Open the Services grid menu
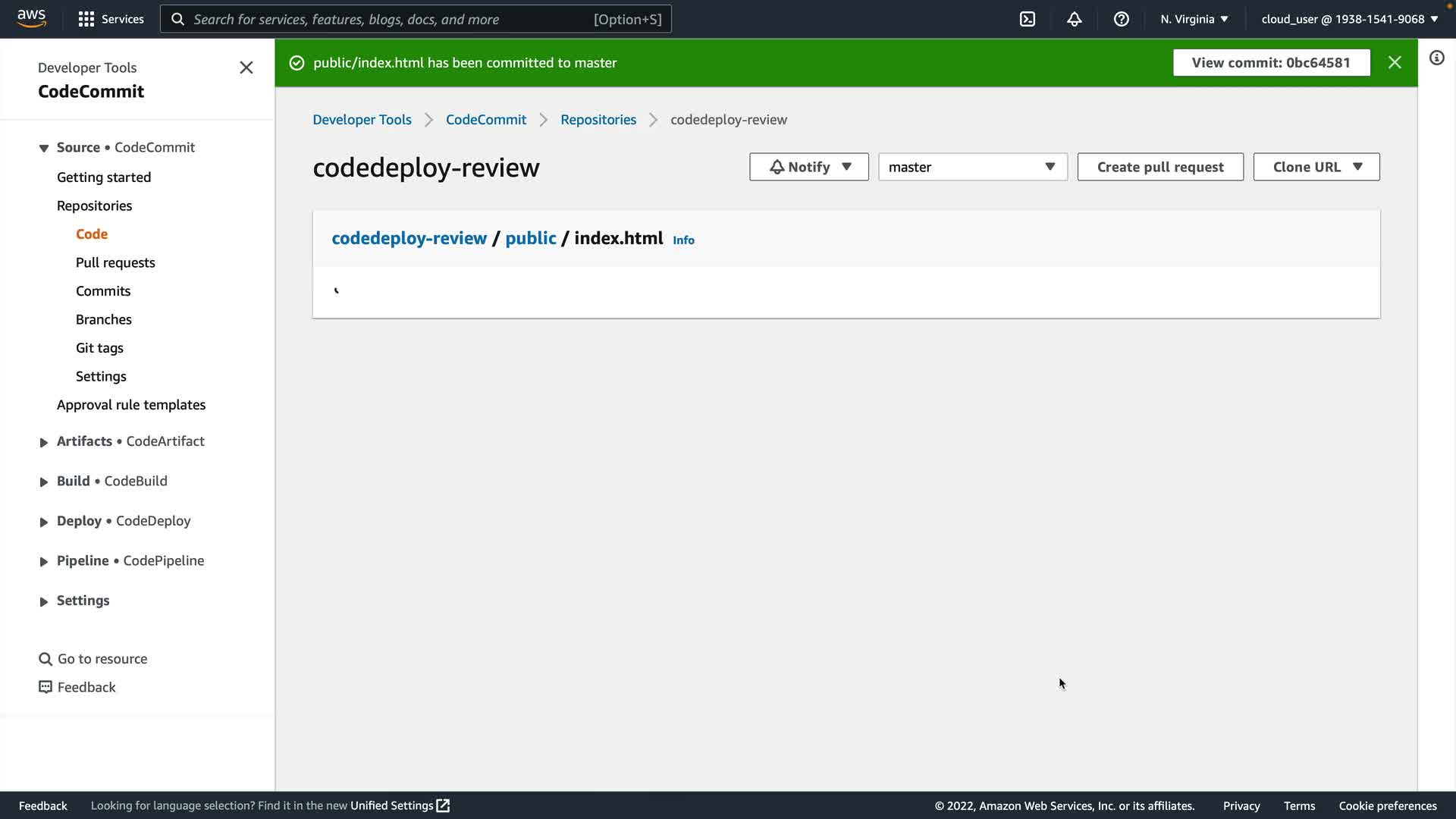Viewport: 1456px width, 819px height. tap(111, 19)
